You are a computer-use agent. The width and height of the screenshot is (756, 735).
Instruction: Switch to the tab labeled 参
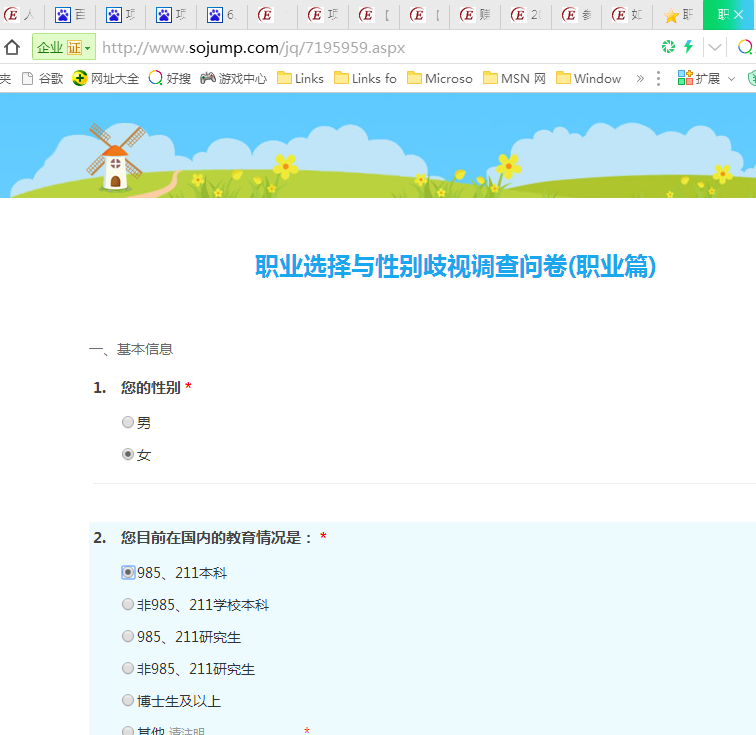pos(576,15)
